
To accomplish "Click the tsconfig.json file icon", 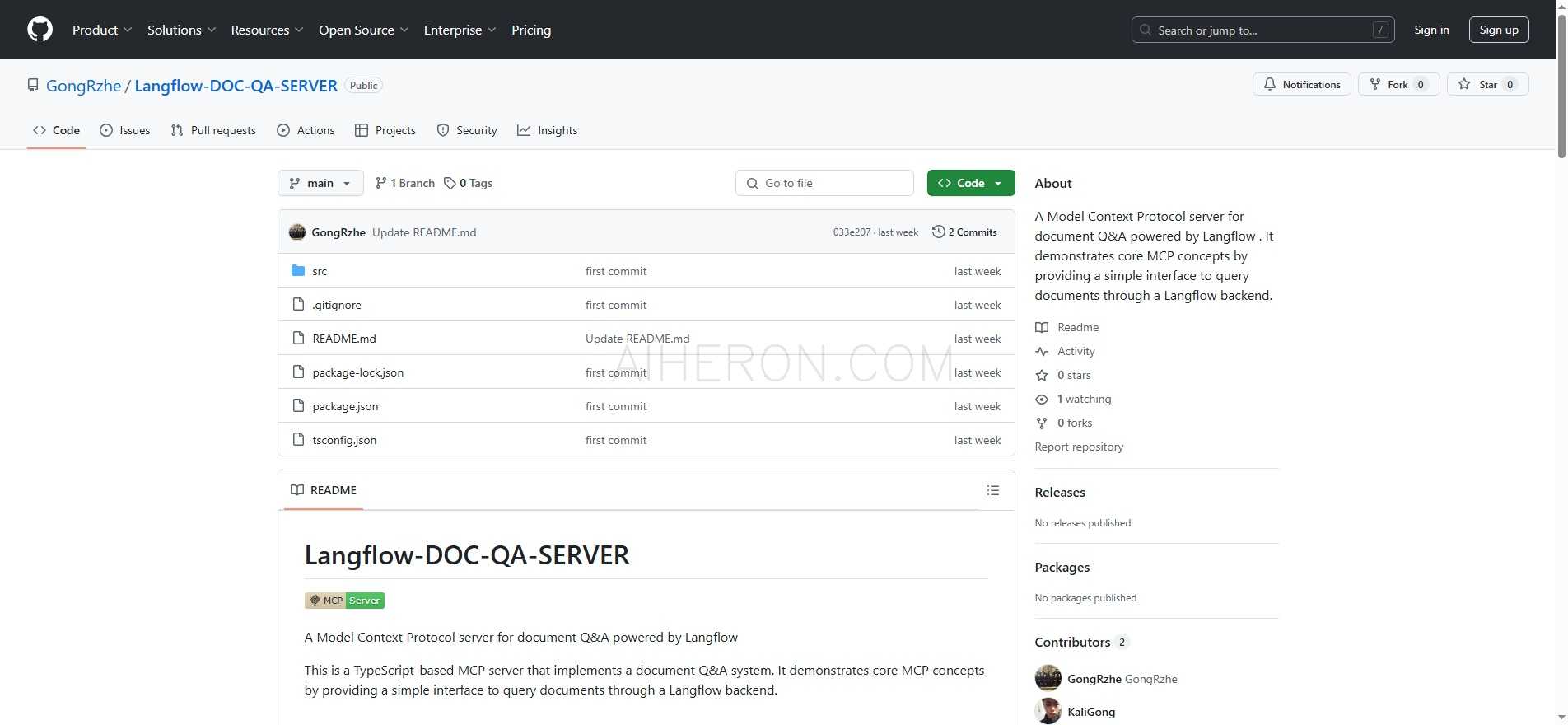I will tap(298, 439).
